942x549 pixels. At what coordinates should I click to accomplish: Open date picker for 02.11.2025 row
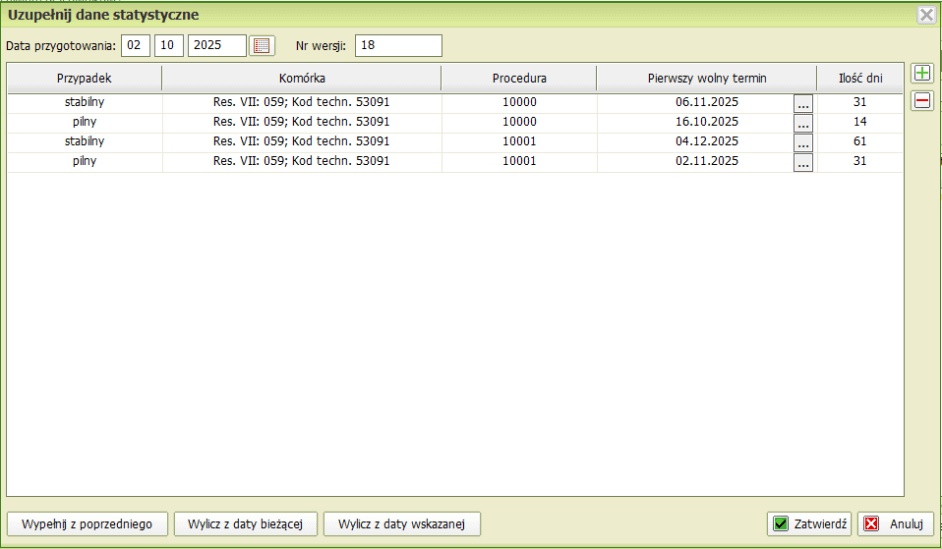803,162
